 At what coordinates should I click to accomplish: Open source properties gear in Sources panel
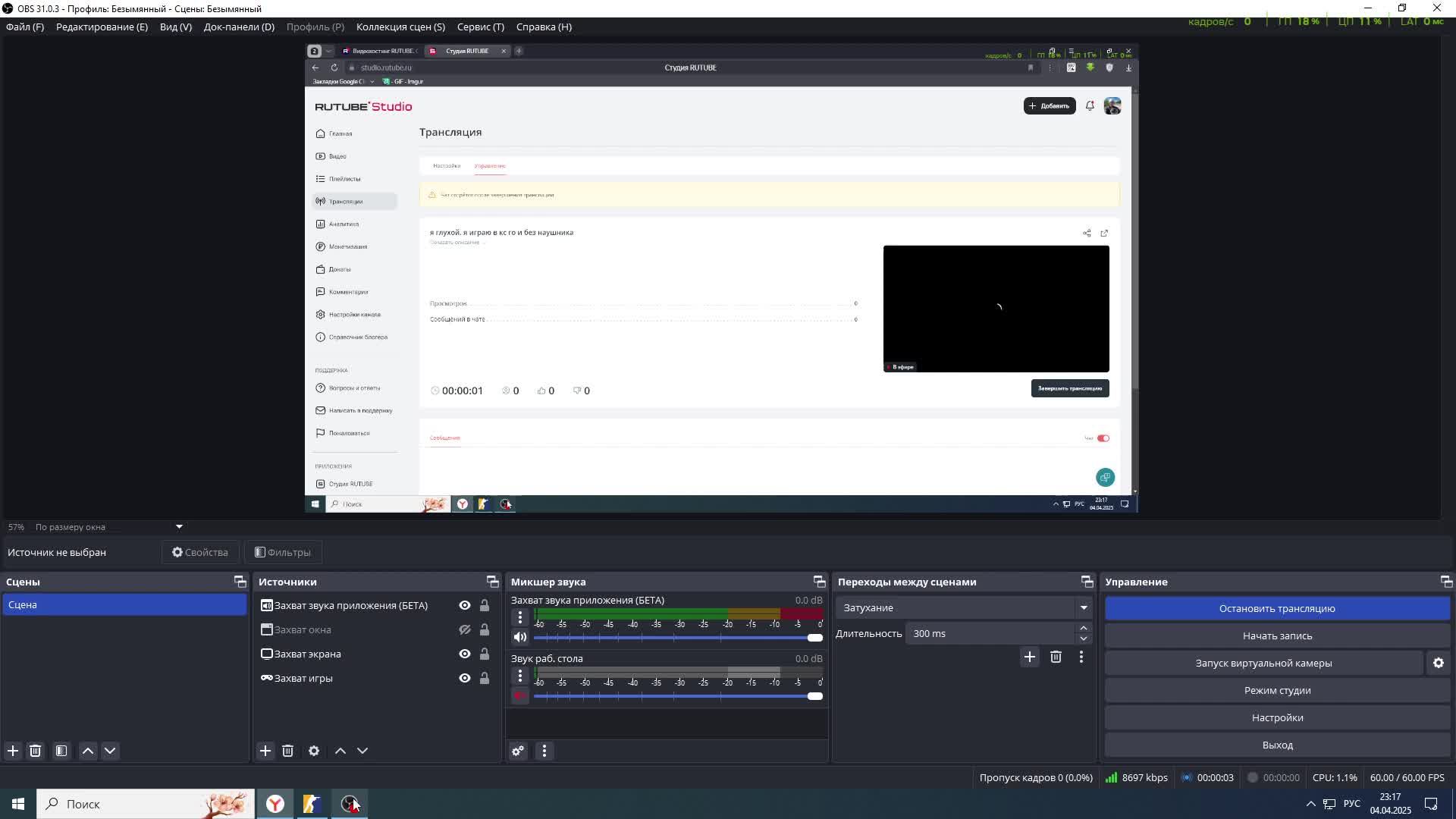coord(314,751)
